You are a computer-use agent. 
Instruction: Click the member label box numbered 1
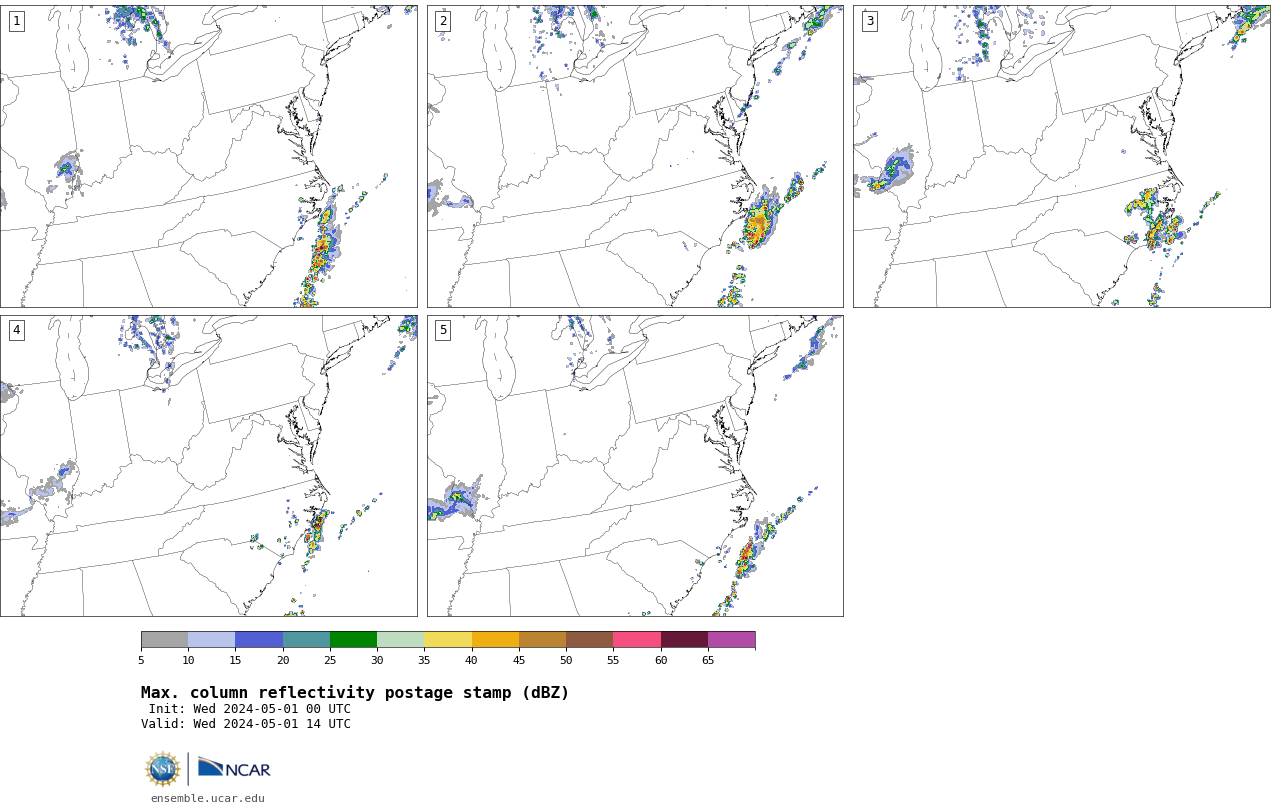tap(16, 21)
